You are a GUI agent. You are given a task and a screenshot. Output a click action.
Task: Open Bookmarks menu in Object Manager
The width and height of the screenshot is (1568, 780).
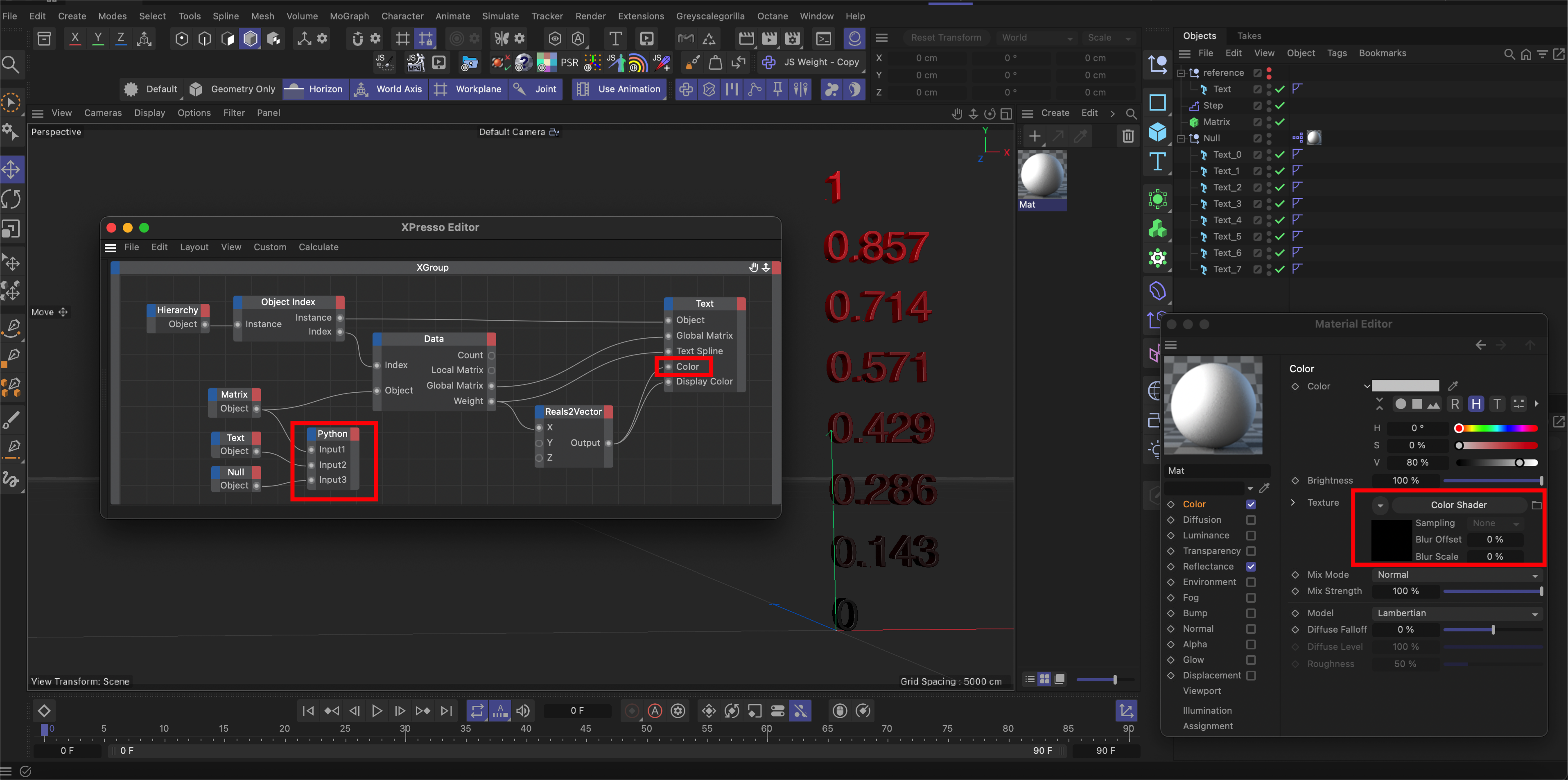1383,54
